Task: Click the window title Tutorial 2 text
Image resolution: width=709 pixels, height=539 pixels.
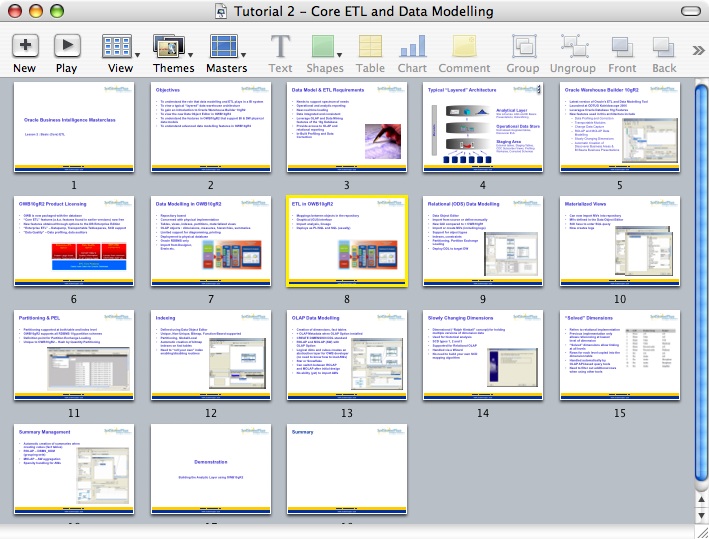Action: (x=363, y=11)
